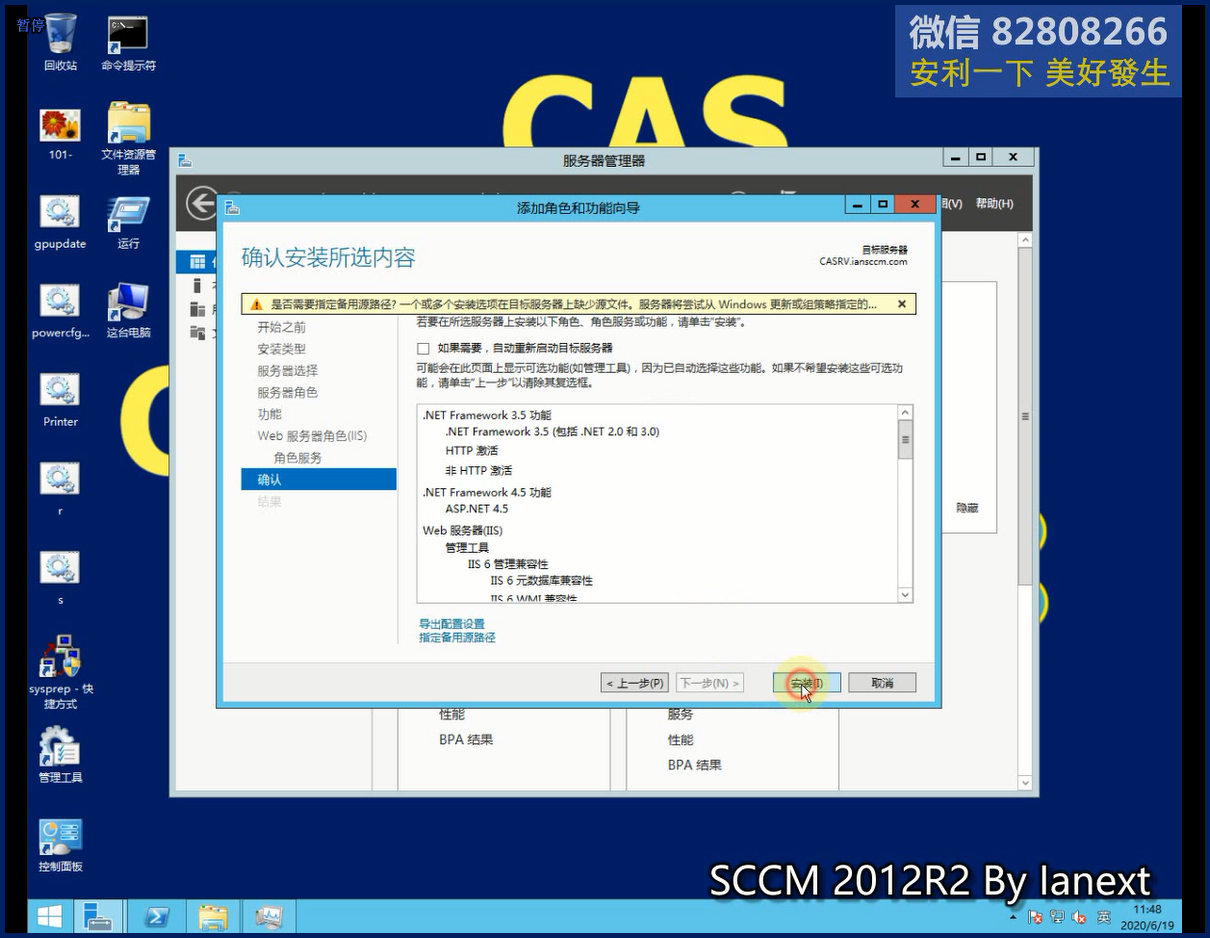
Task: Open the Action Center flag tray icon
Action: click(1036, 917)
